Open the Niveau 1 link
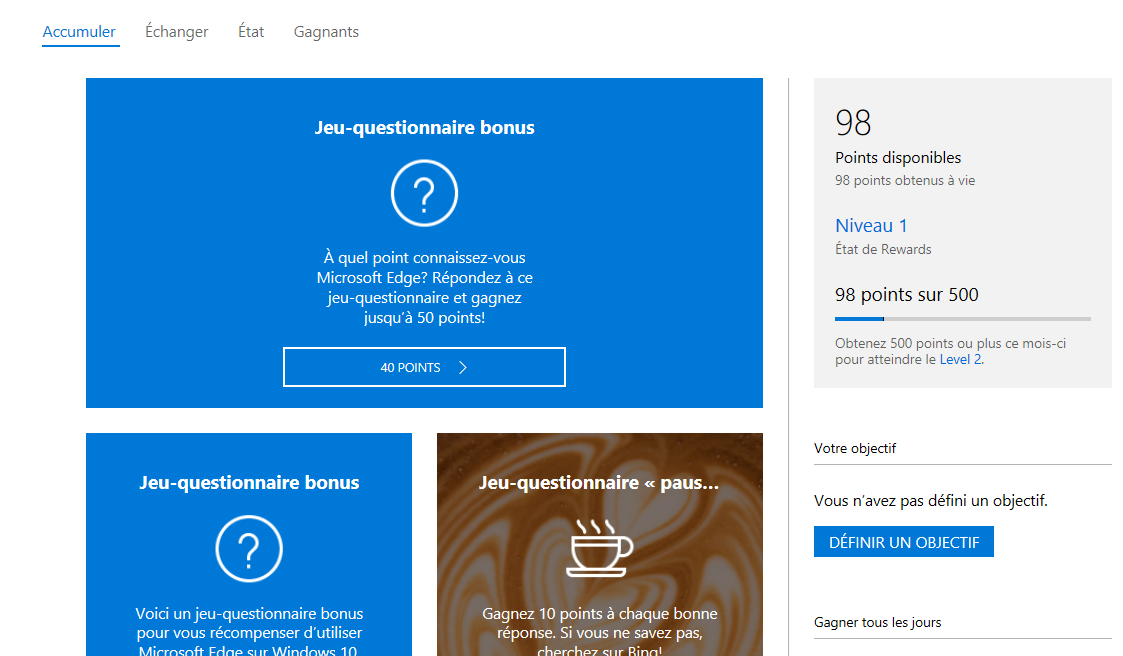This screenshot has width=1123, height=656. pyautogui.click(x=871, y=226)
